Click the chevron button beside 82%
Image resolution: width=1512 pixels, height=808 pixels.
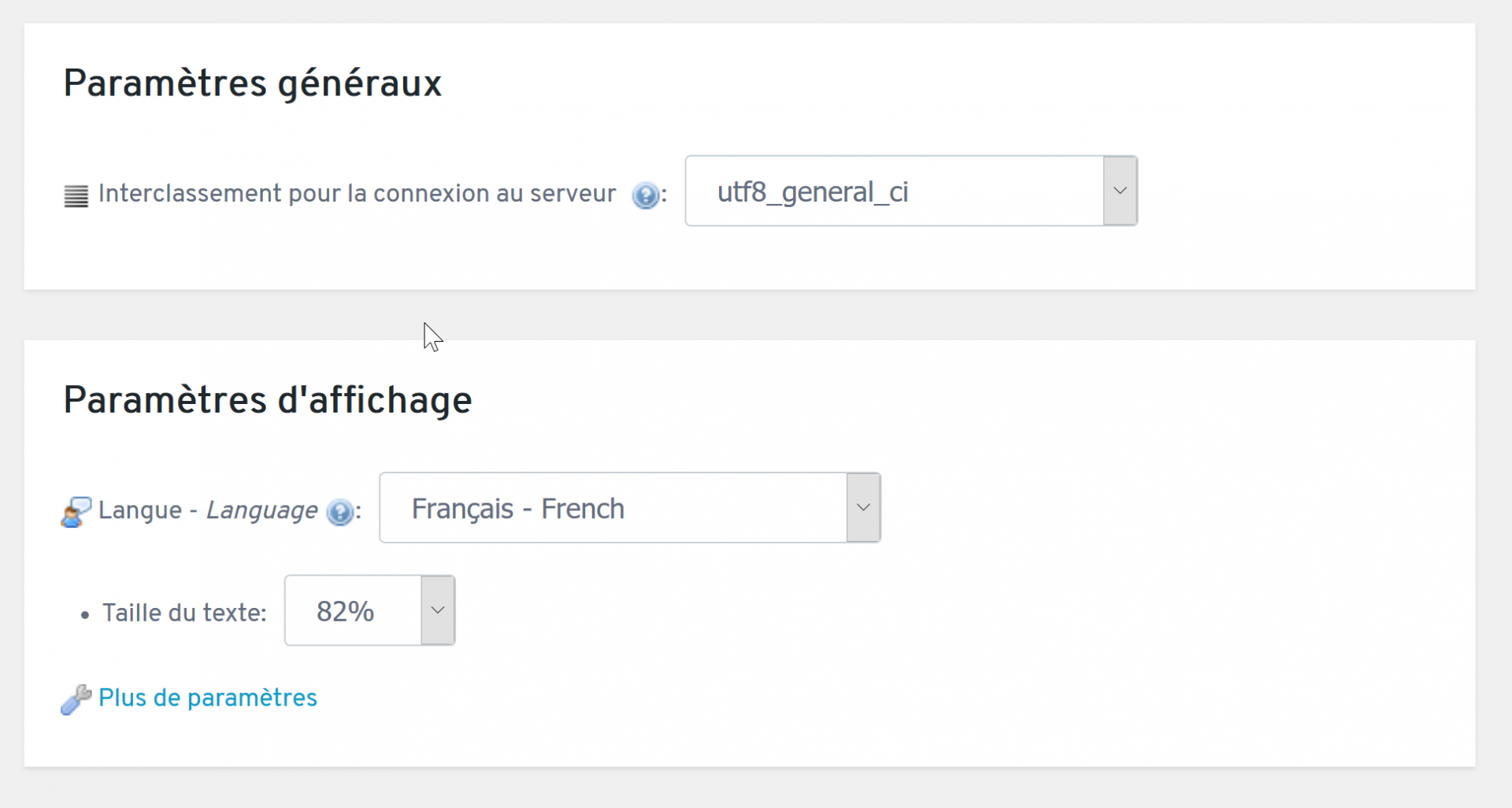point(438,610)
